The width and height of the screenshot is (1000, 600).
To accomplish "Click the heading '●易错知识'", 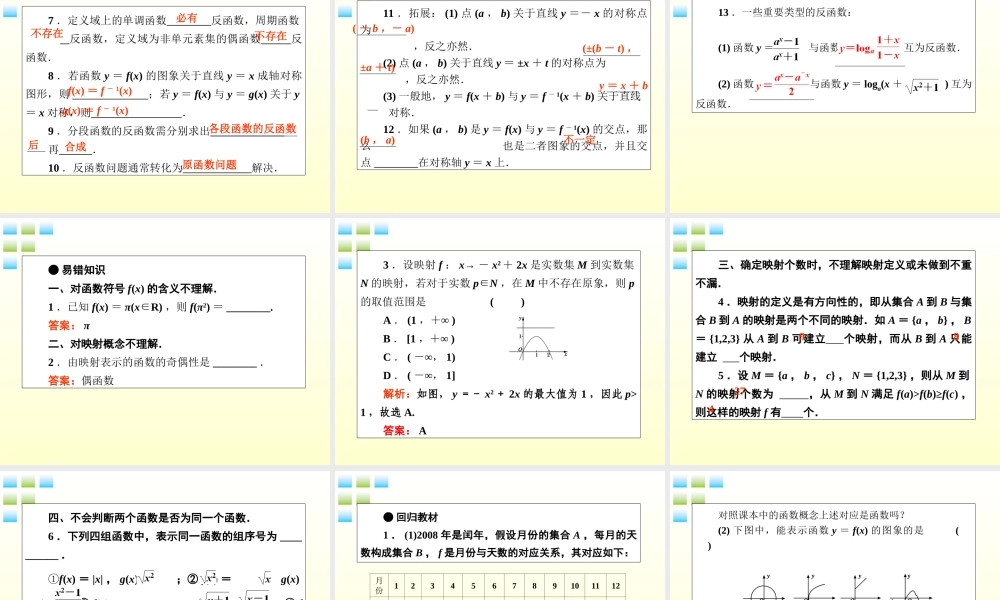I will coord(77,270).
